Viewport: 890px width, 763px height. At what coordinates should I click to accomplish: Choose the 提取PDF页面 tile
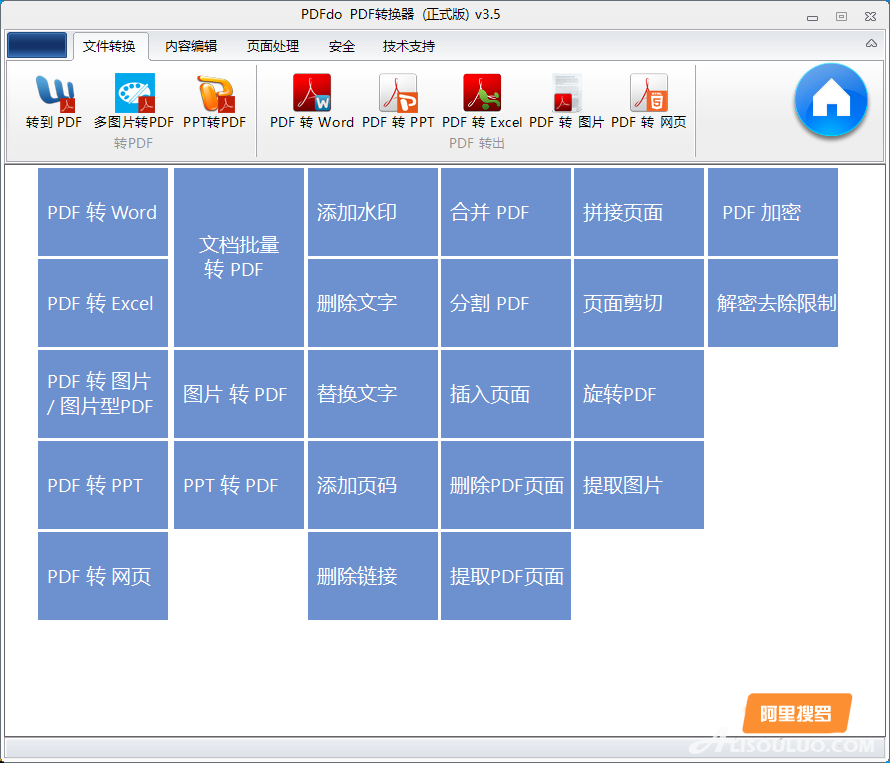pos(506,576)
